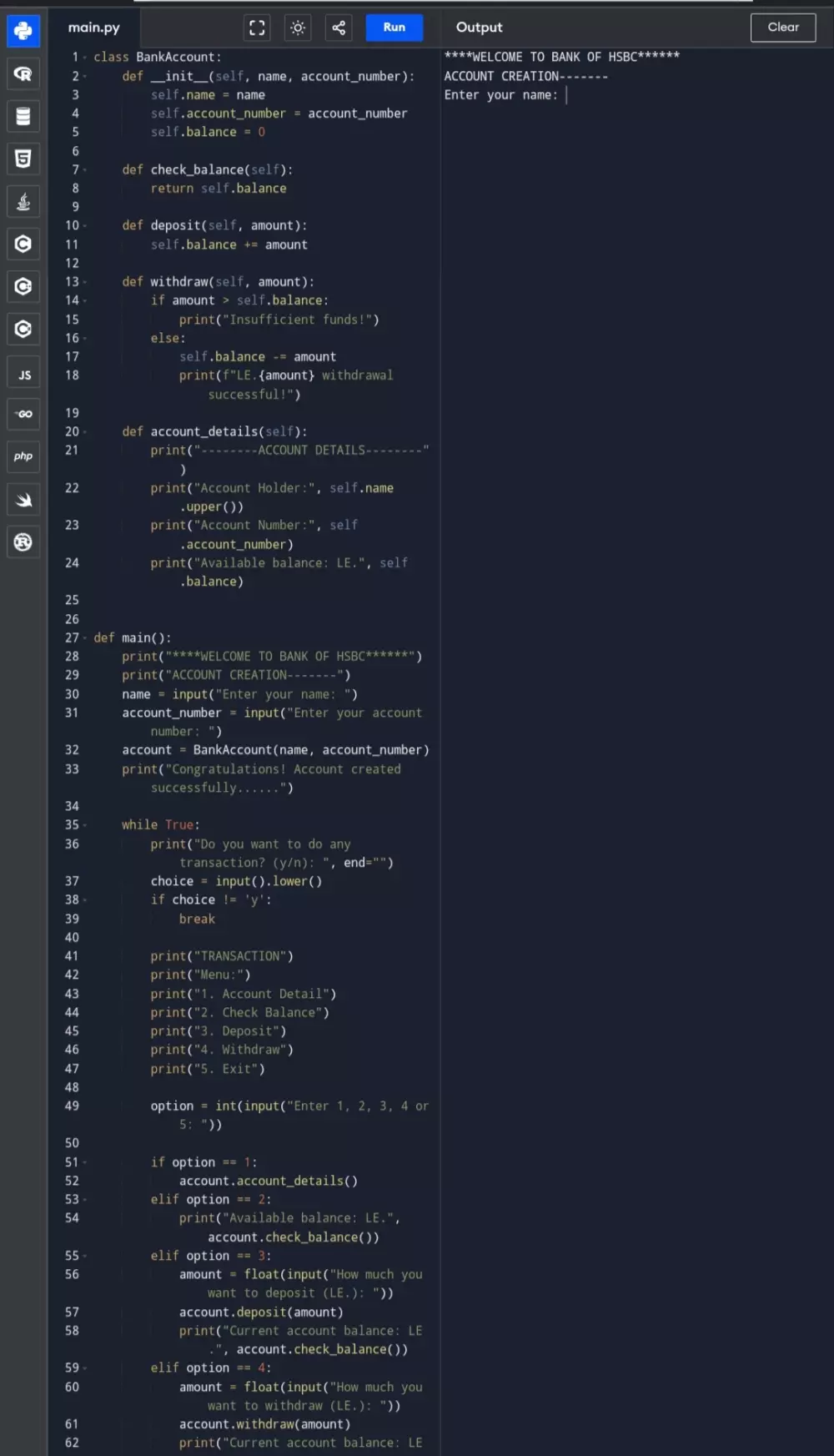Switch to the Java compiler icon
The height and width of the screenshot is (1456, 834).
click(23, 201)
